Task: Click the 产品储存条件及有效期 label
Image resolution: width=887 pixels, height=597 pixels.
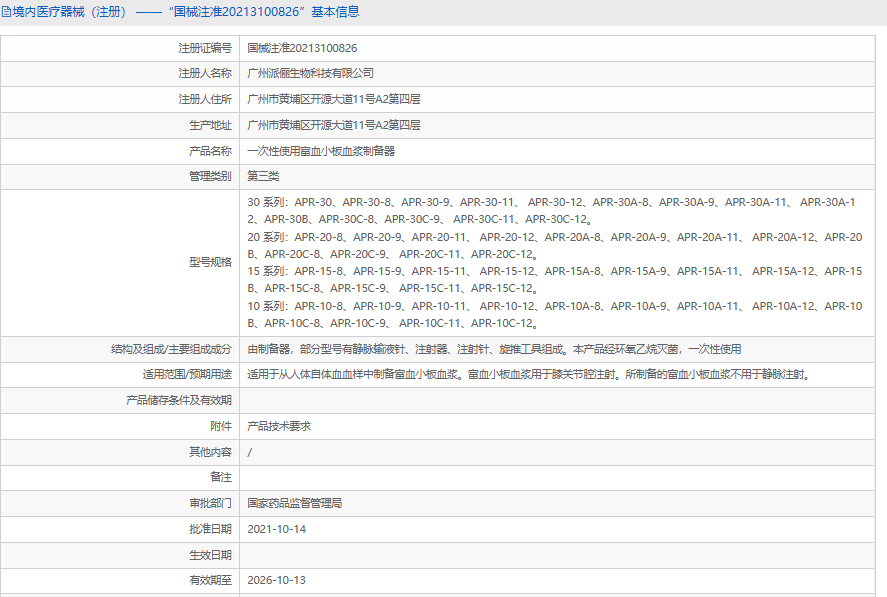Action: [x=179, y=401]
